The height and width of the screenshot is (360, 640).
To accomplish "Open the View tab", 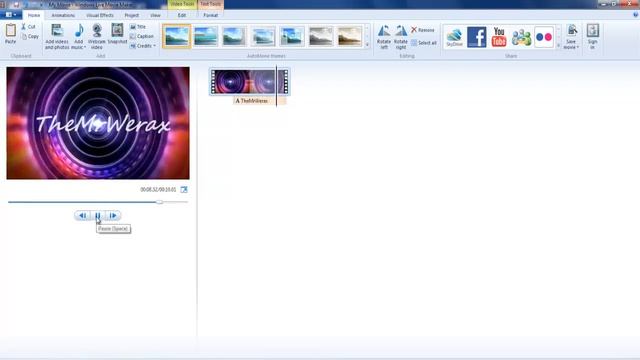I will tap(155, 15).
